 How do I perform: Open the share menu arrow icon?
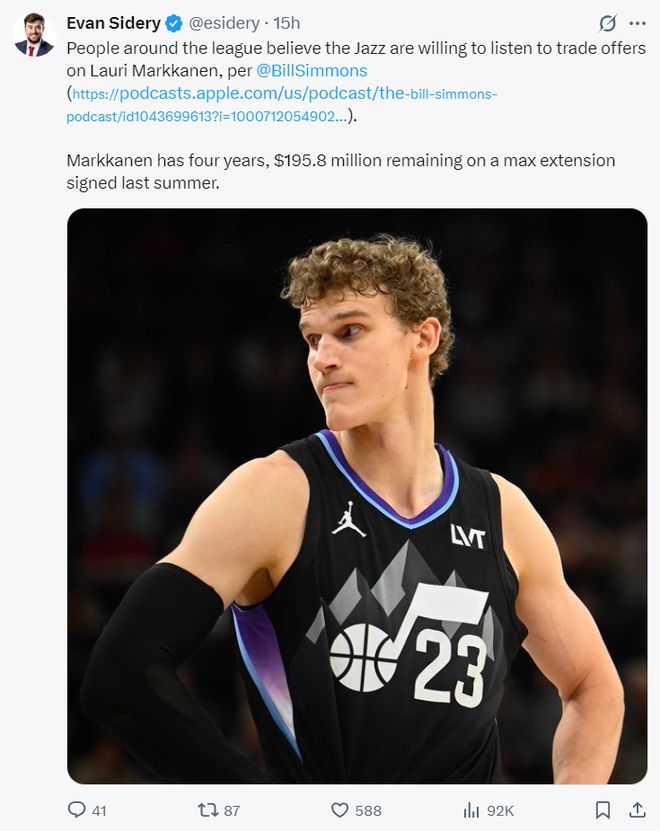pyautogui.click(x=637, y=810)
